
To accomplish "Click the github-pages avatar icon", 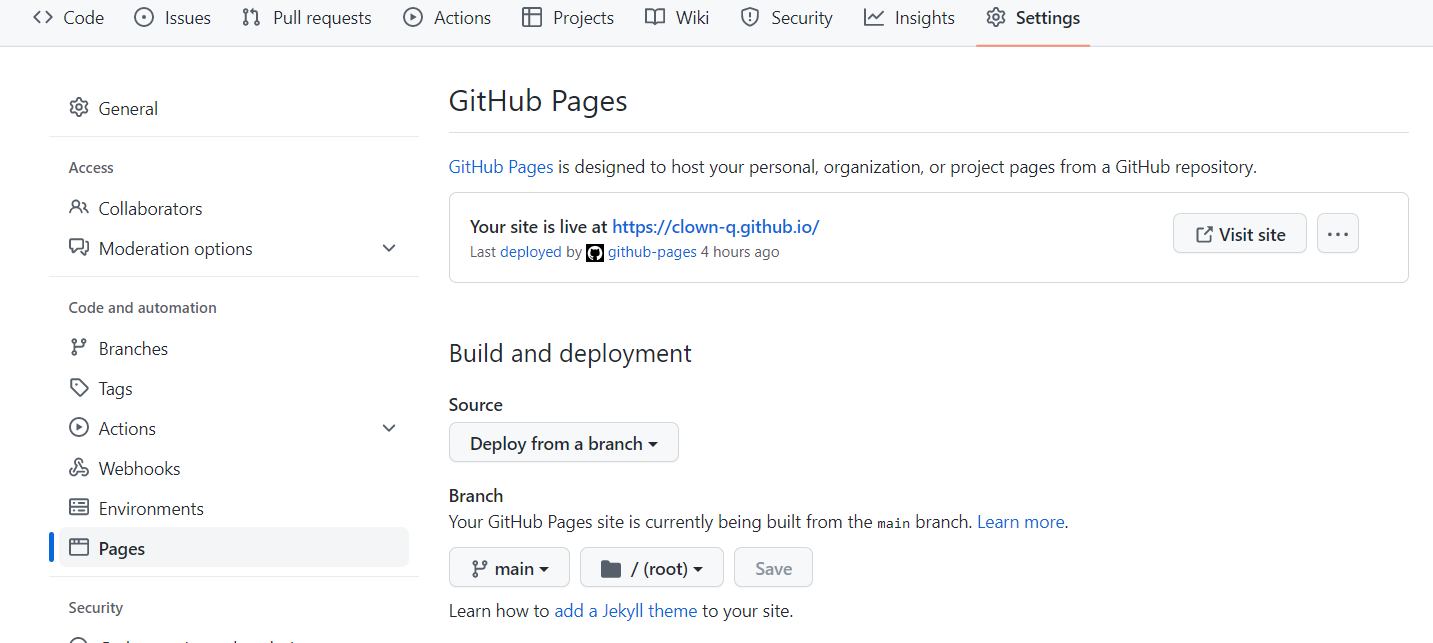I will click(x=595, y=252).
